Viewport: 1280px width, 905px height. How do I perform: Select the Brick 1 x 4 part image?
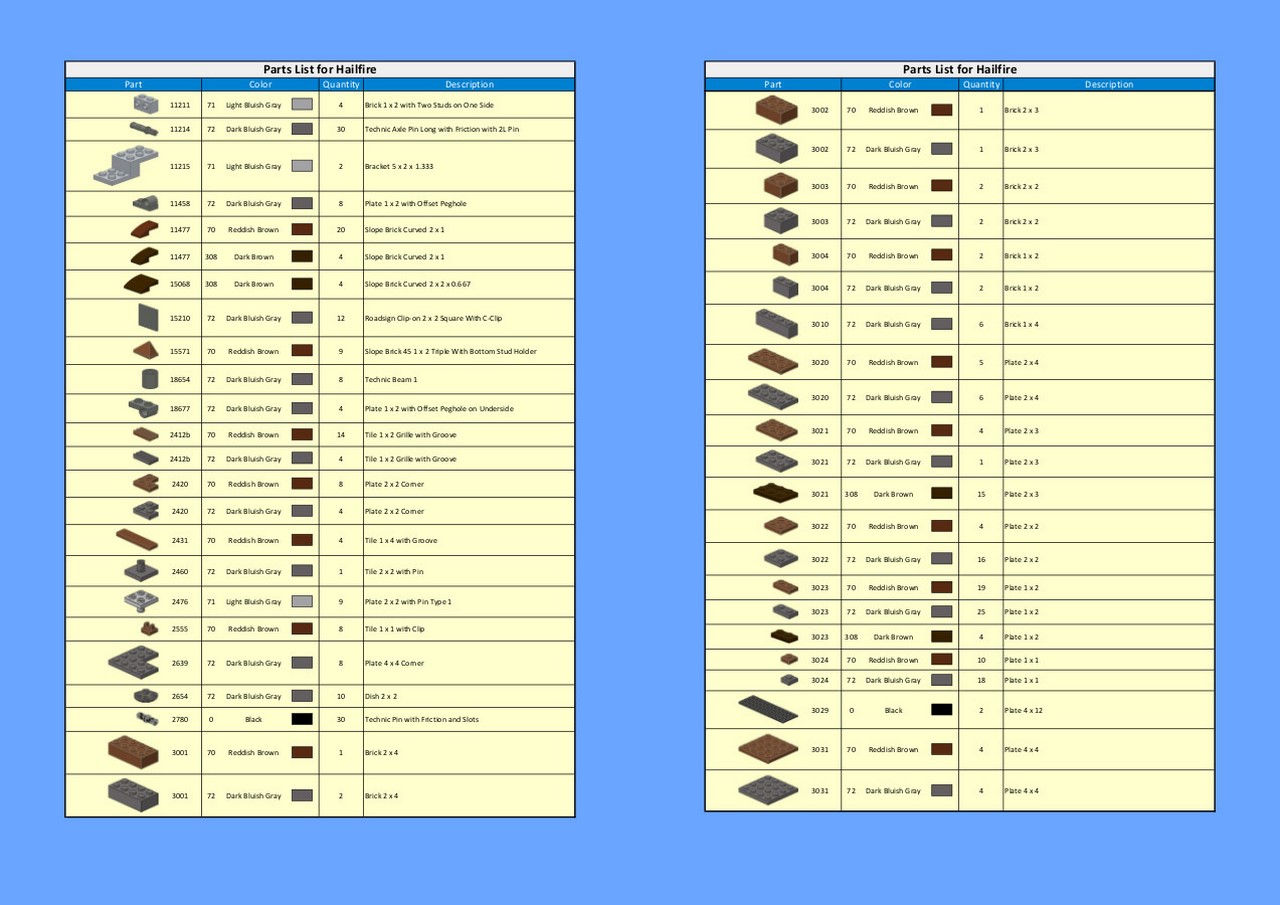(777, 324)
